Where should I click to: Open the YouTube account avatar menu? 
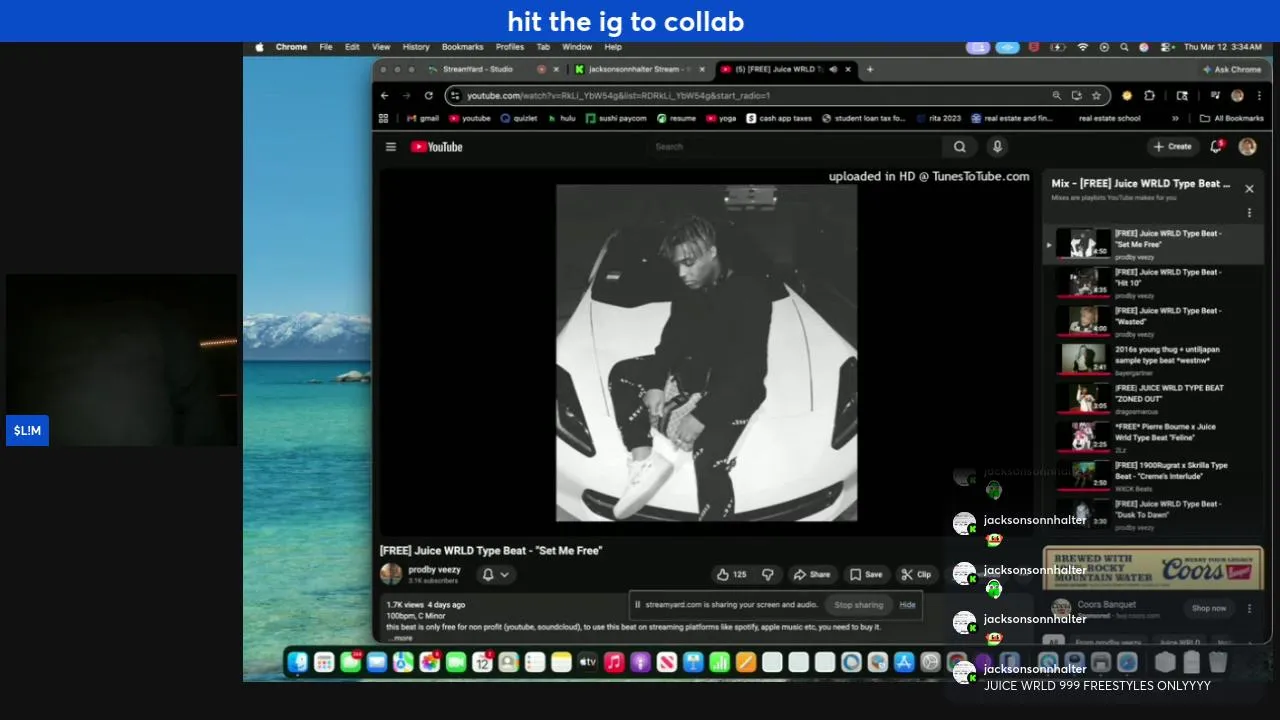1247,146
